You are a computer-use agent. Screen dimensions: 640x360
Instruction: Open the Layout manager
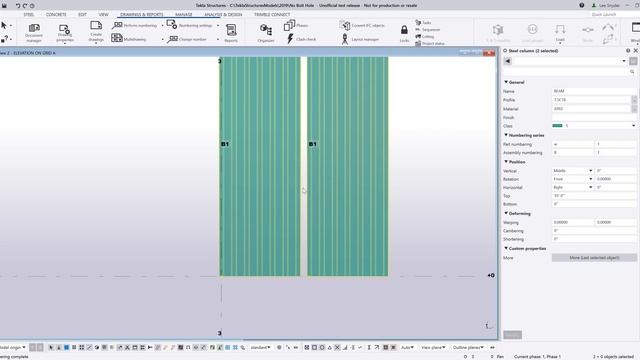(359, 39)
